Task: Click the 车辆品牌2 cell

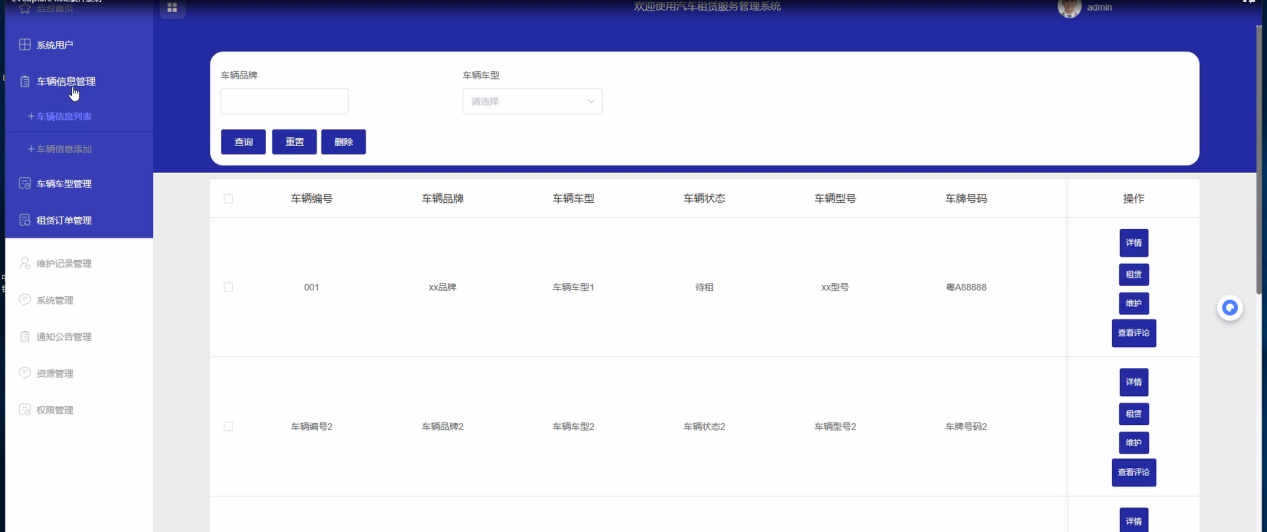Action: 443,427
